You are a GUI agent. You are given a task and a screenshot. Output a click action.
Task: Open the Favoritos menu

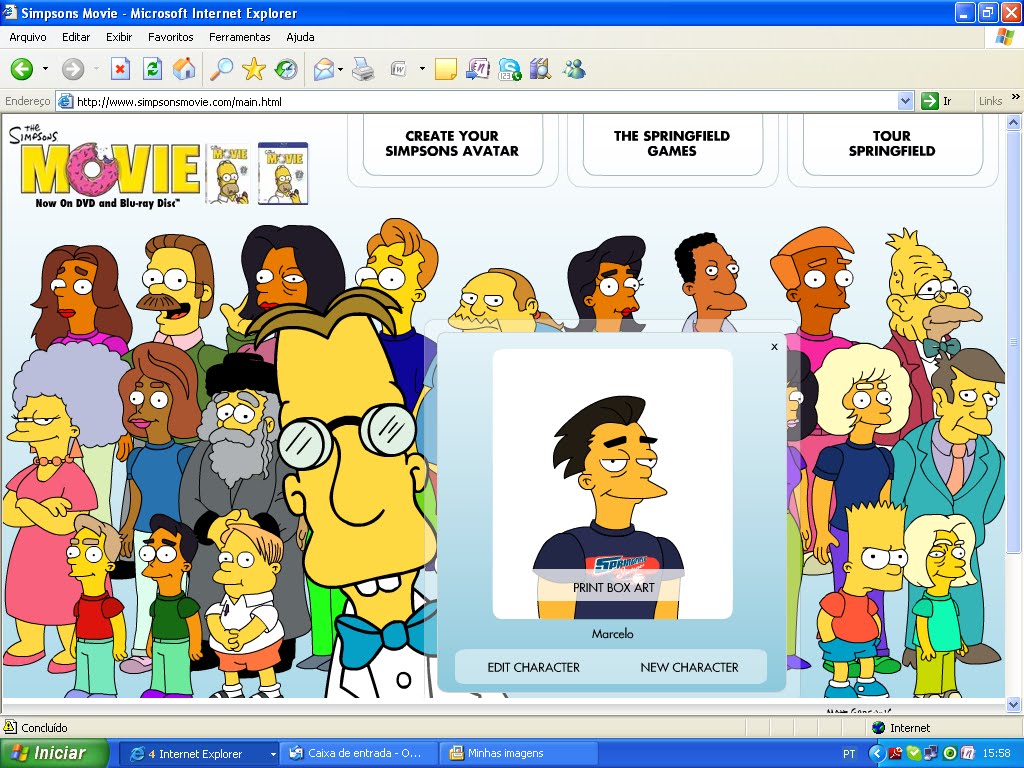point(170,37)
